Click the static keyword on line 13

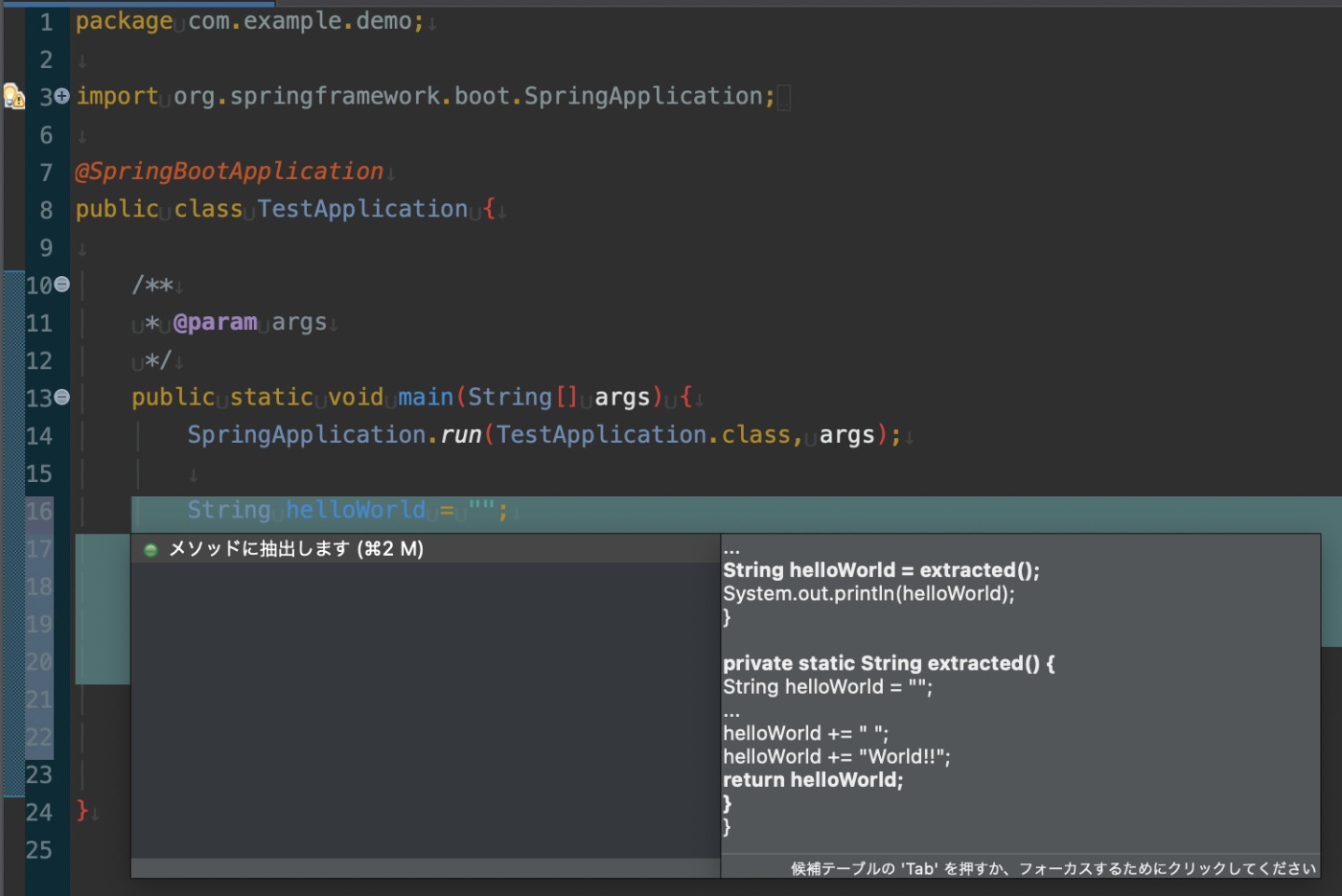tap(271, 397)
